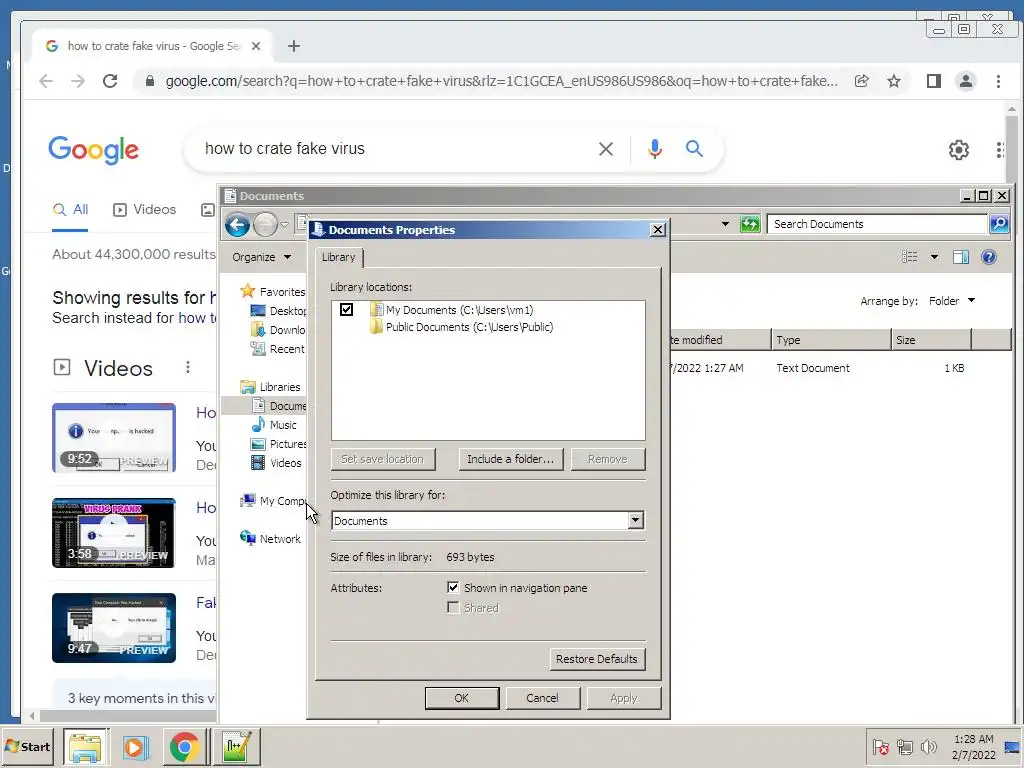The image size is (1024, 768).
Task: Open recent pages dropdown near back button
Action: [284, 225]
